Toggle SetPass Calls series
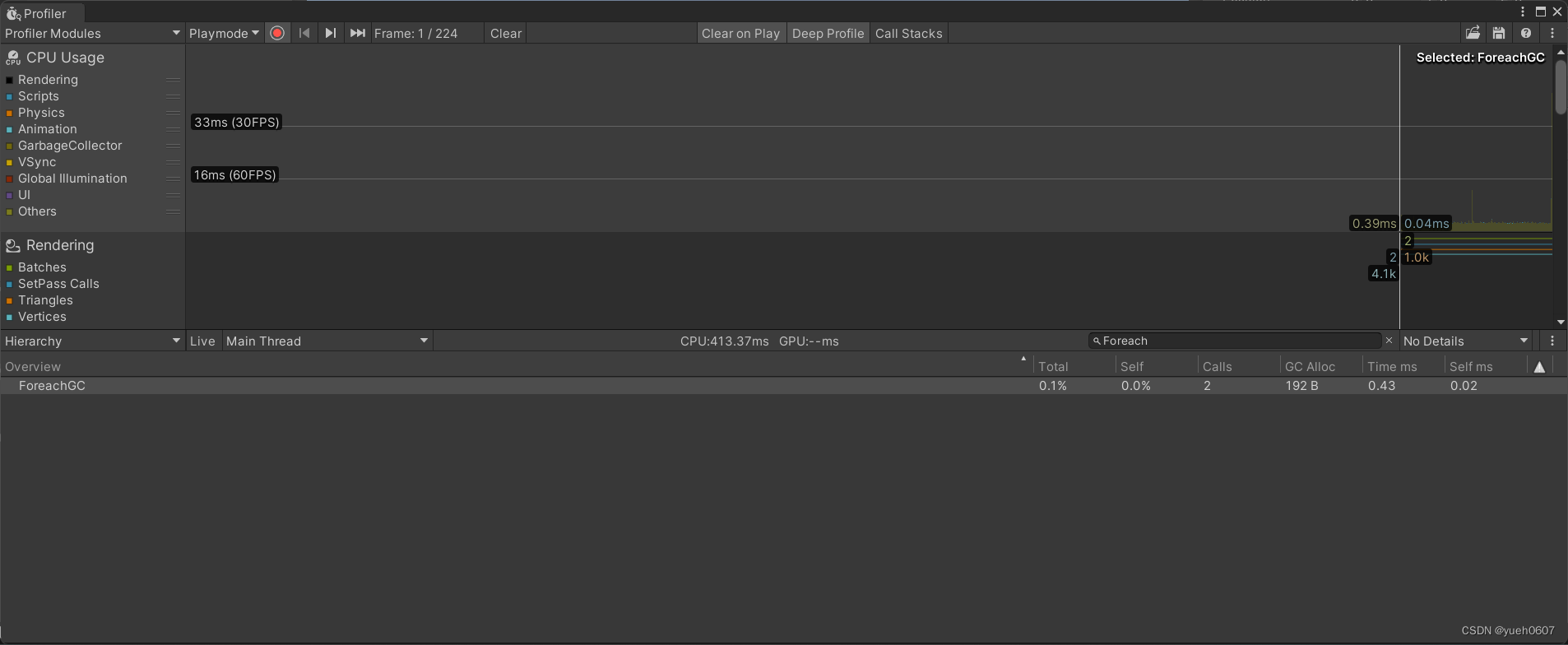Viewport: 1568px width, 645px height. 10,284
